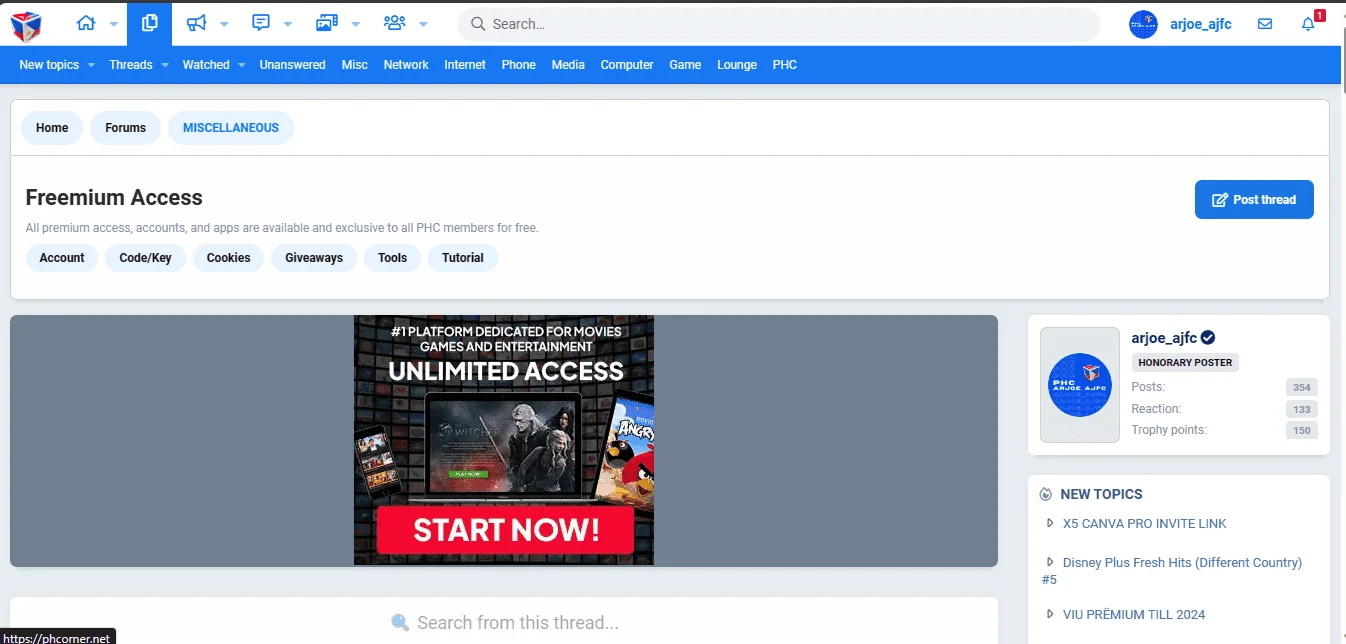Go to the Forums breadcrumb
Image resolution: width=1346 pixels, height=644 pixels.
[x=125, y=128]
